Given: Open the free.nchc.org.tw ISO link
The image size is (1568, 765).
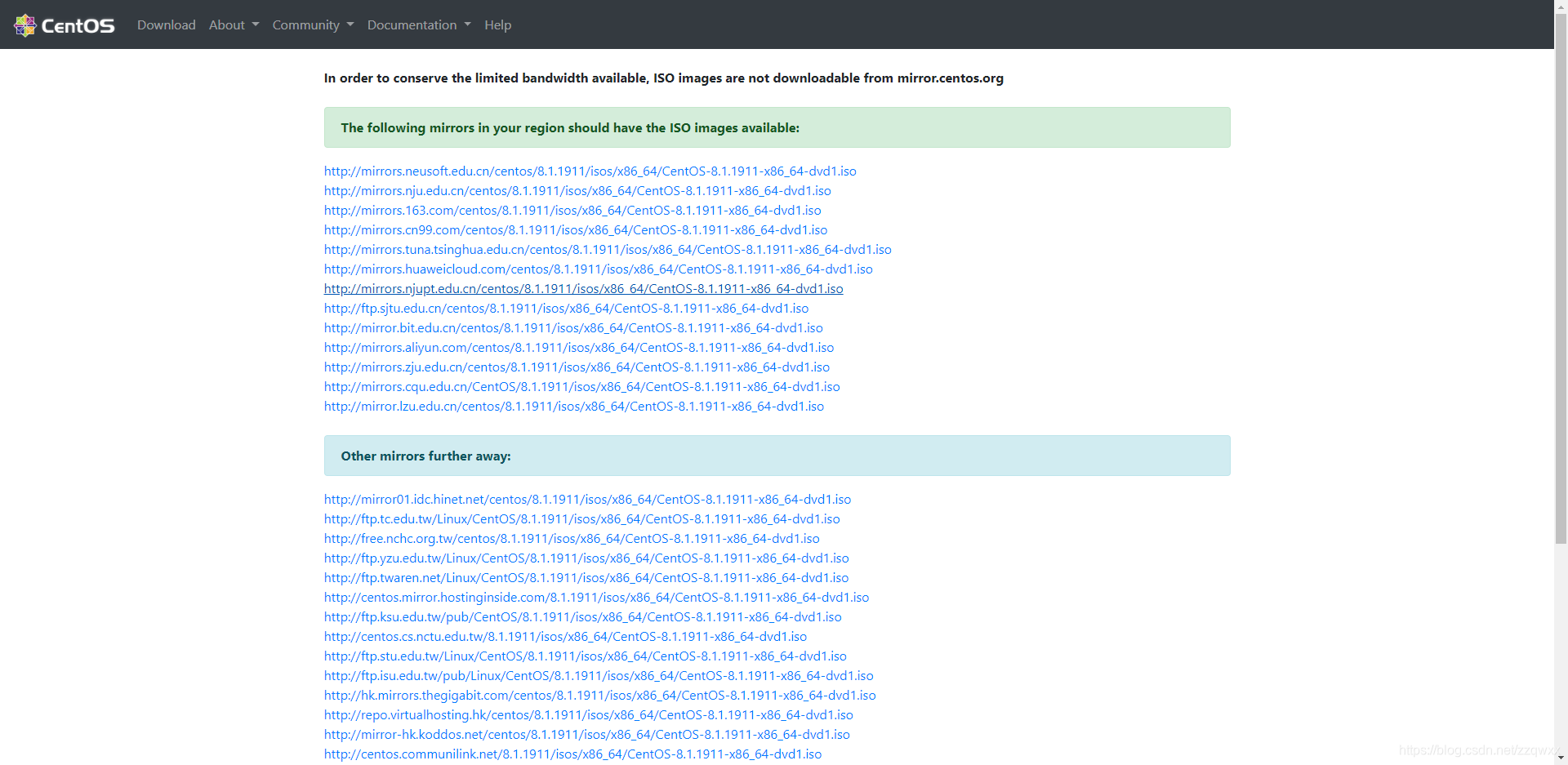Looking at the screenshot, I should [x=572, y=539].
